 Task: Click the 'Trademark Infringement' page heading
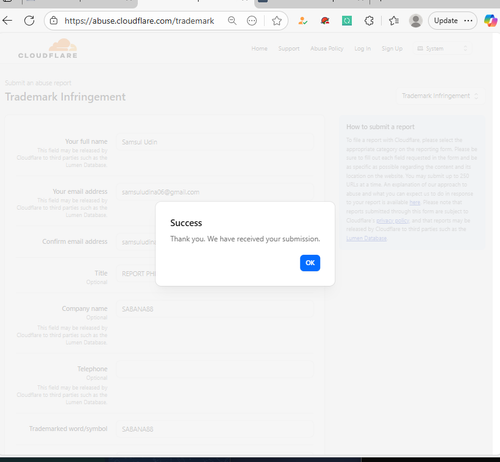pyautogui.click(x=65, y=97)
